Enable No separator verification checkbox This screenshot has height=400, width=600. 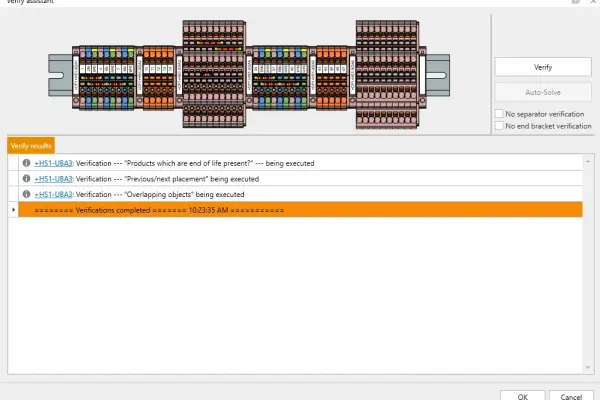tap(499, 114)
